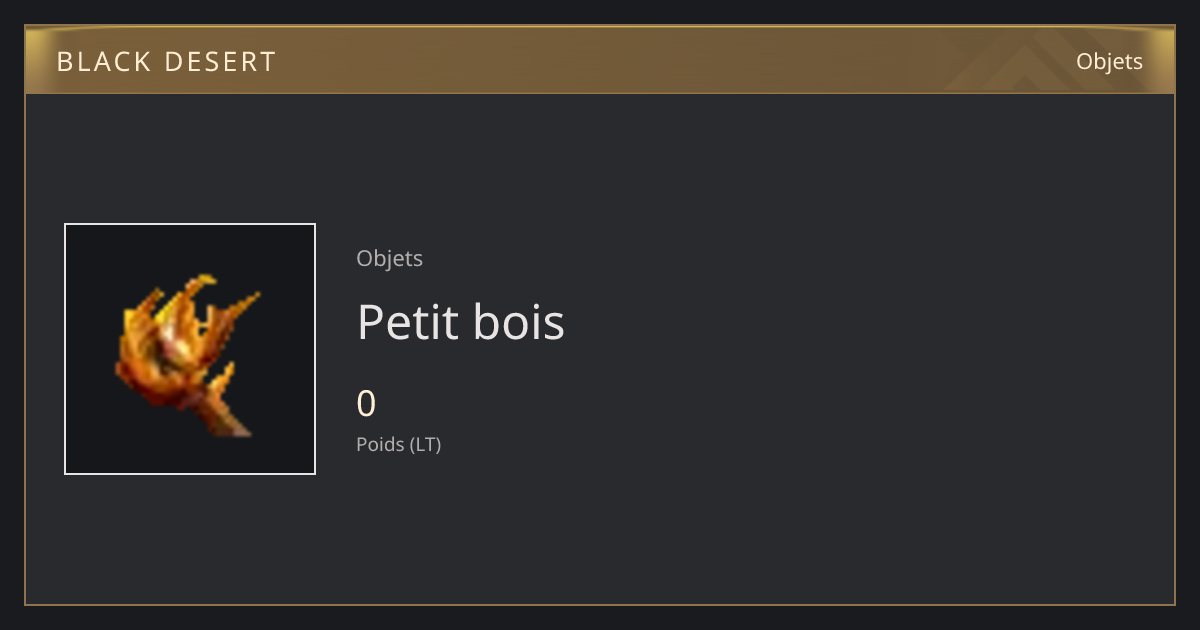Click the thin gold border of the card
1200x630 pixels.
click(x=600, y=604)
